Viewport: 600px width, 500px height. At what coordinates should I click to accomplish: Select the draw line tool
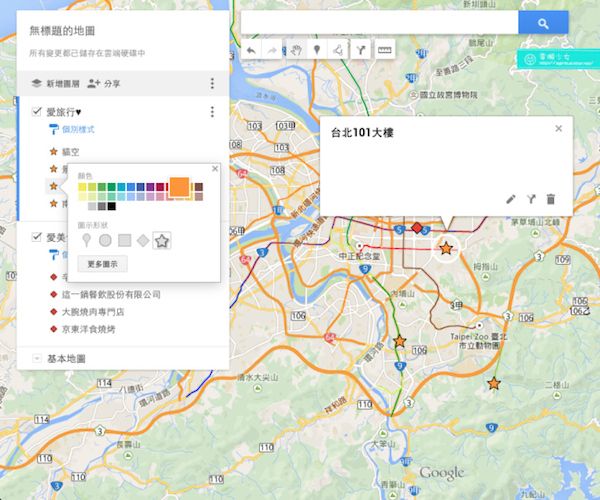point(338,50)
